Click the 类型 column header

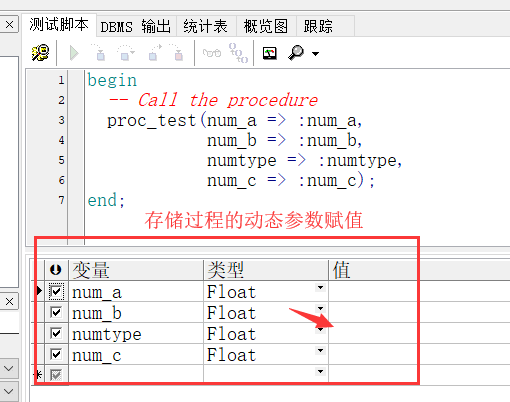266,270
